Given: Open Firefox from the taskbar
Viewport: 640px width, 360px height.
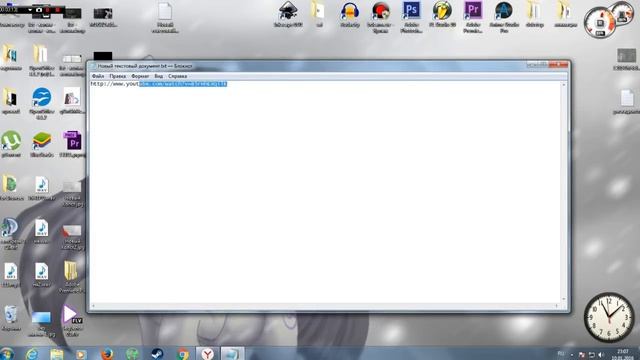Looking at the screenshot, I should [107, 354].
